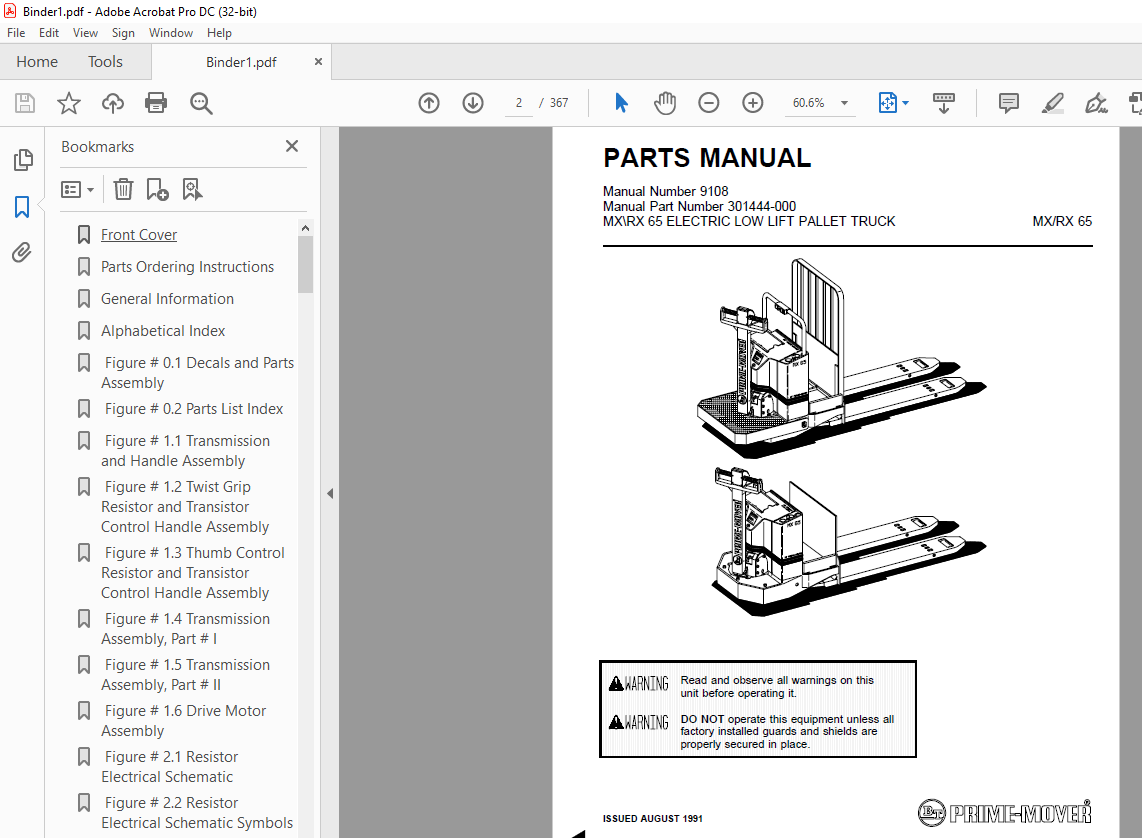Open the View menu

[x=85, y=33]
